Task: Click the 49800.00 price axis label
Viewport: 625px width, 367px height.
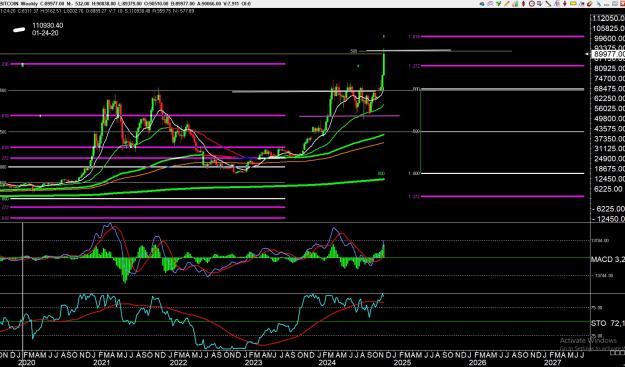Action: point(609,118)
